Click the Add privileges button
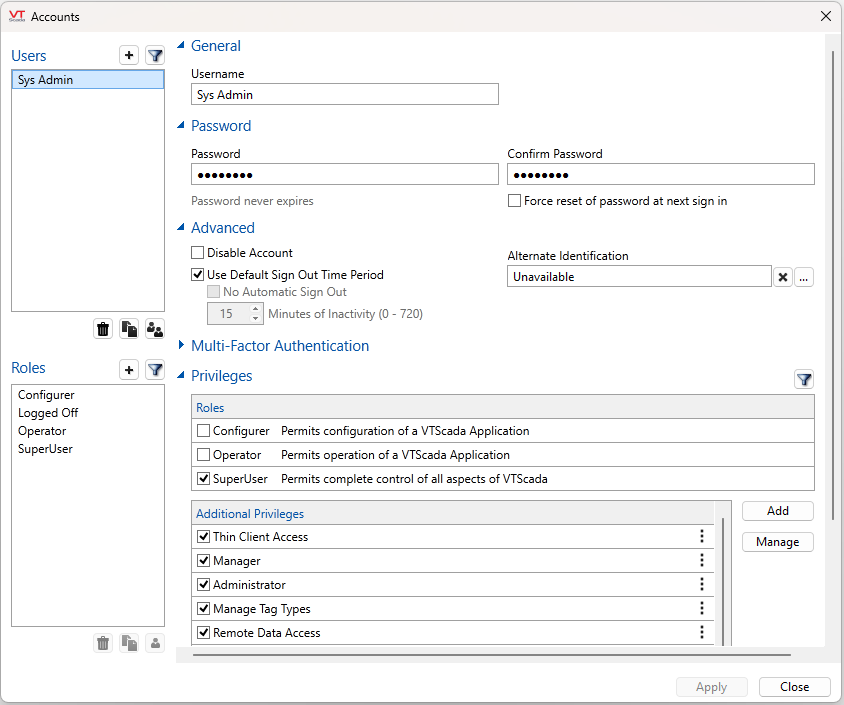 pos(777,511)
